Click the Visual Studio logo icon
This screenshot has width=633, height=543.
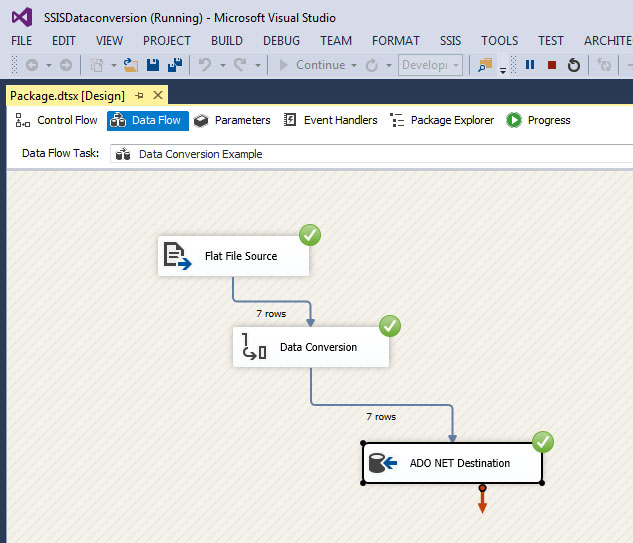(22, 17)
